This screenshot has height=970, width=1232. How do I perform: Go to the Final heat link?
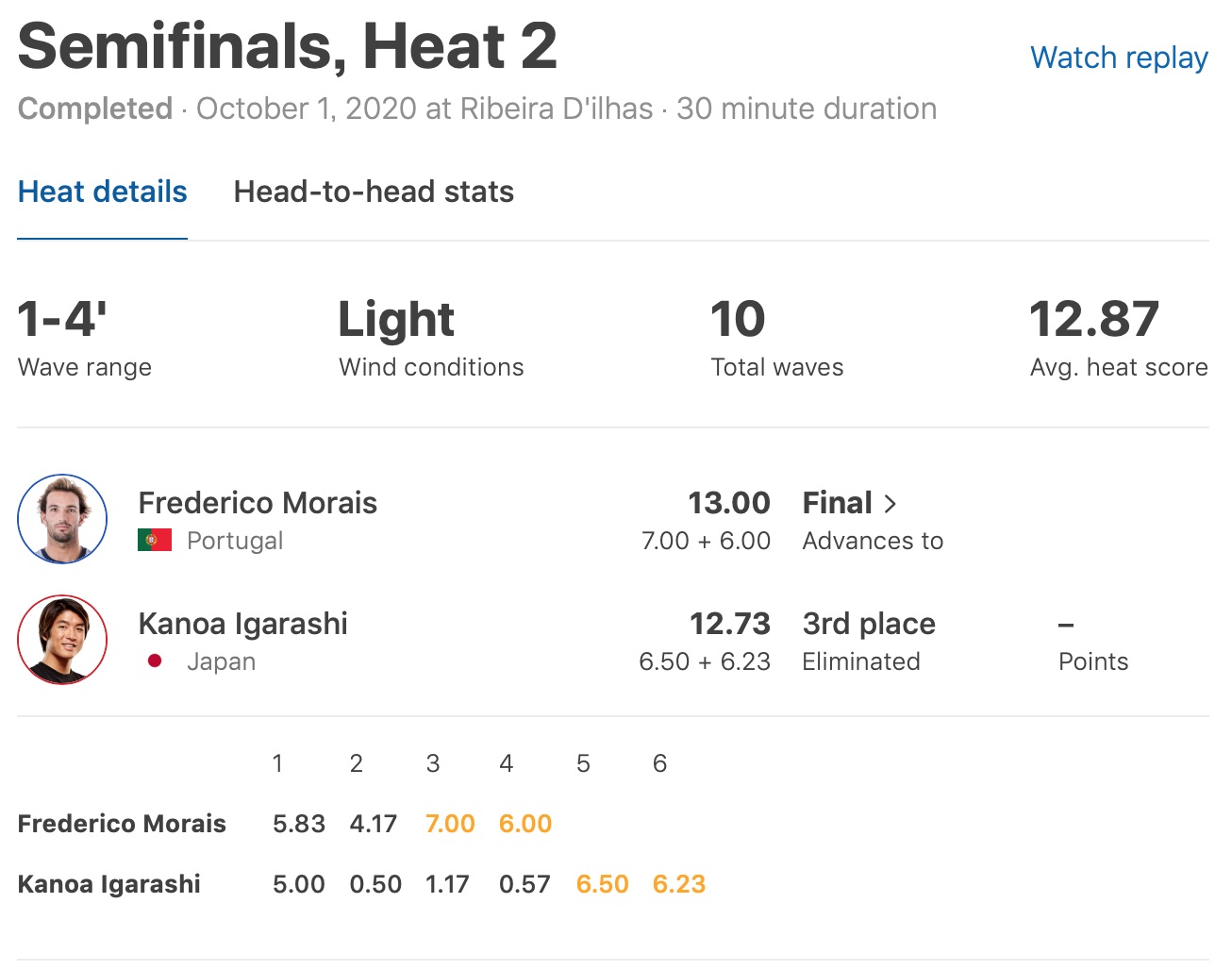click(x=837, y=503)
